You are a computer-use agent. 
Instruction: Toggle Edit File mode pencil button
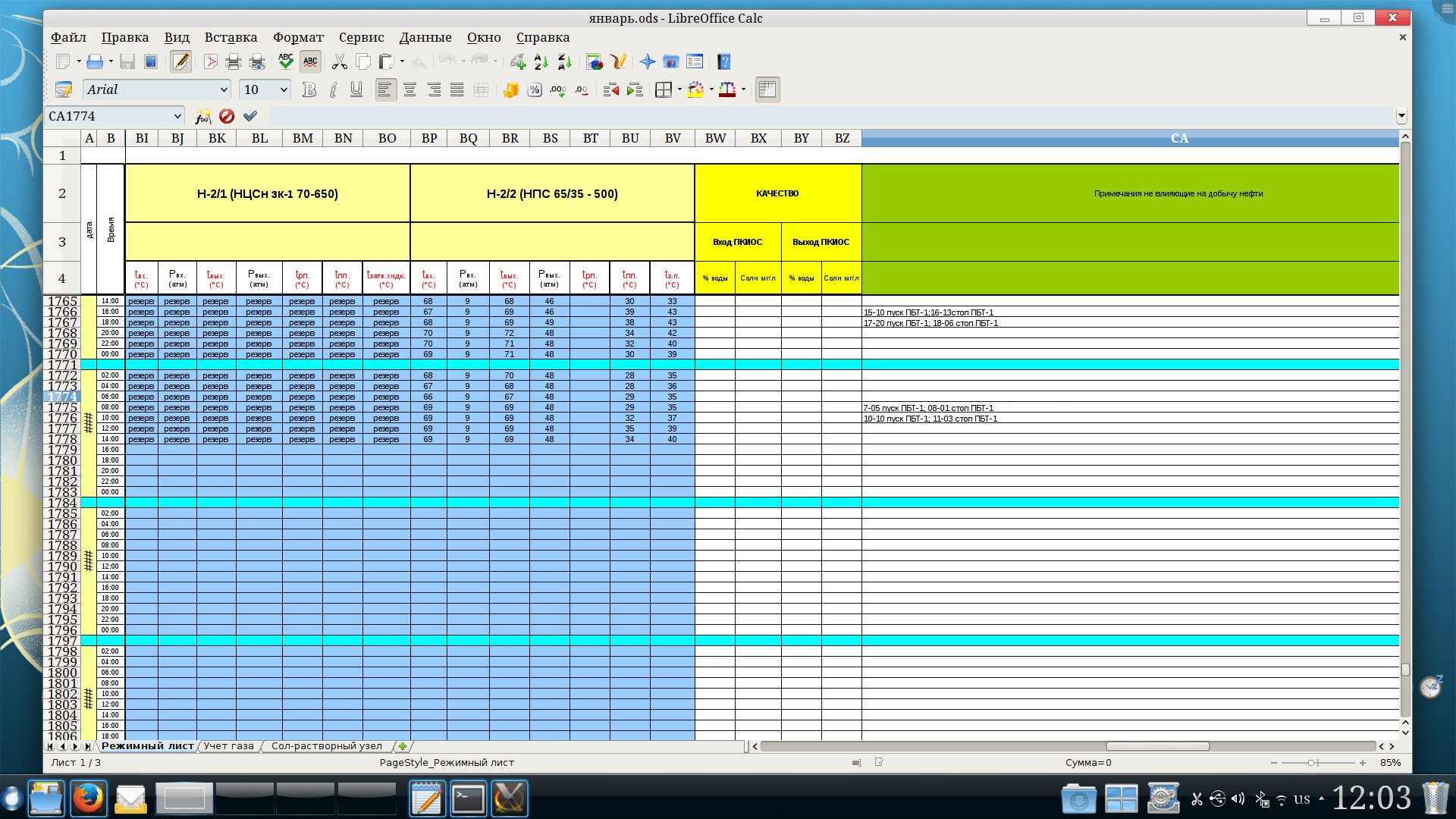point(180,62)
